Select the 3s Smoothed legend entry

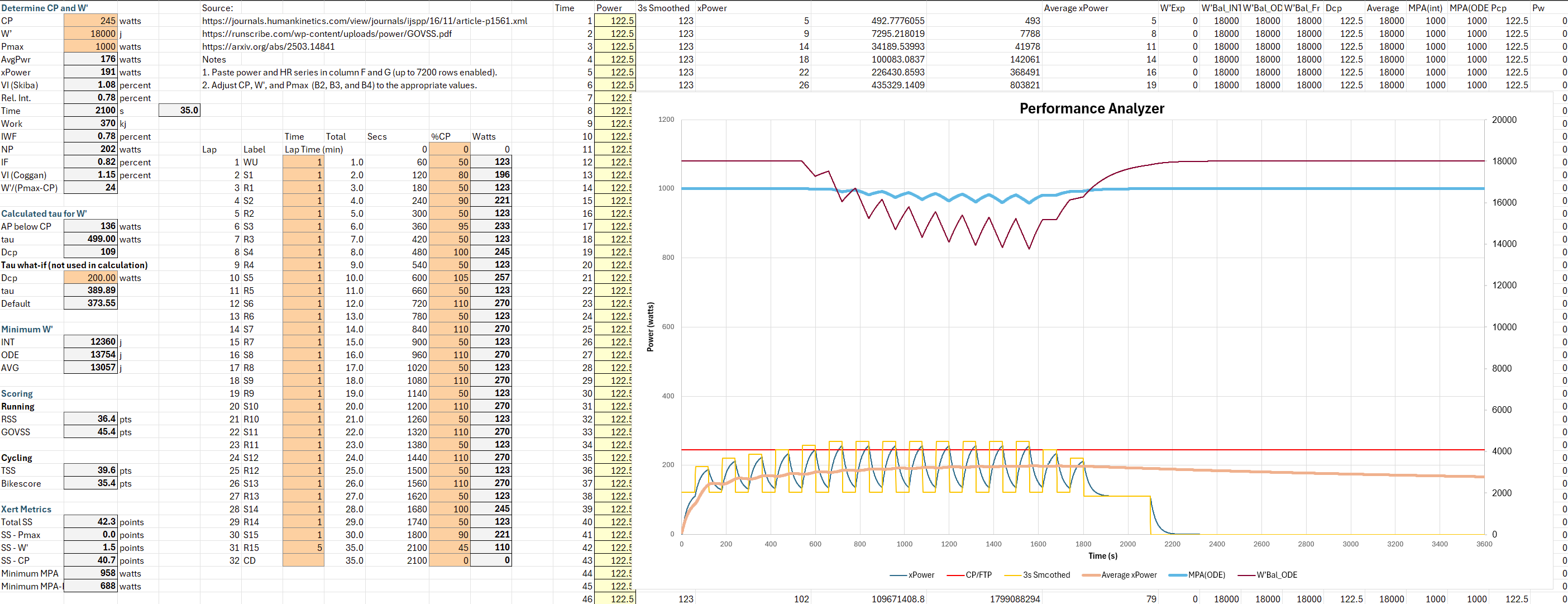(x=1046, y=575)
